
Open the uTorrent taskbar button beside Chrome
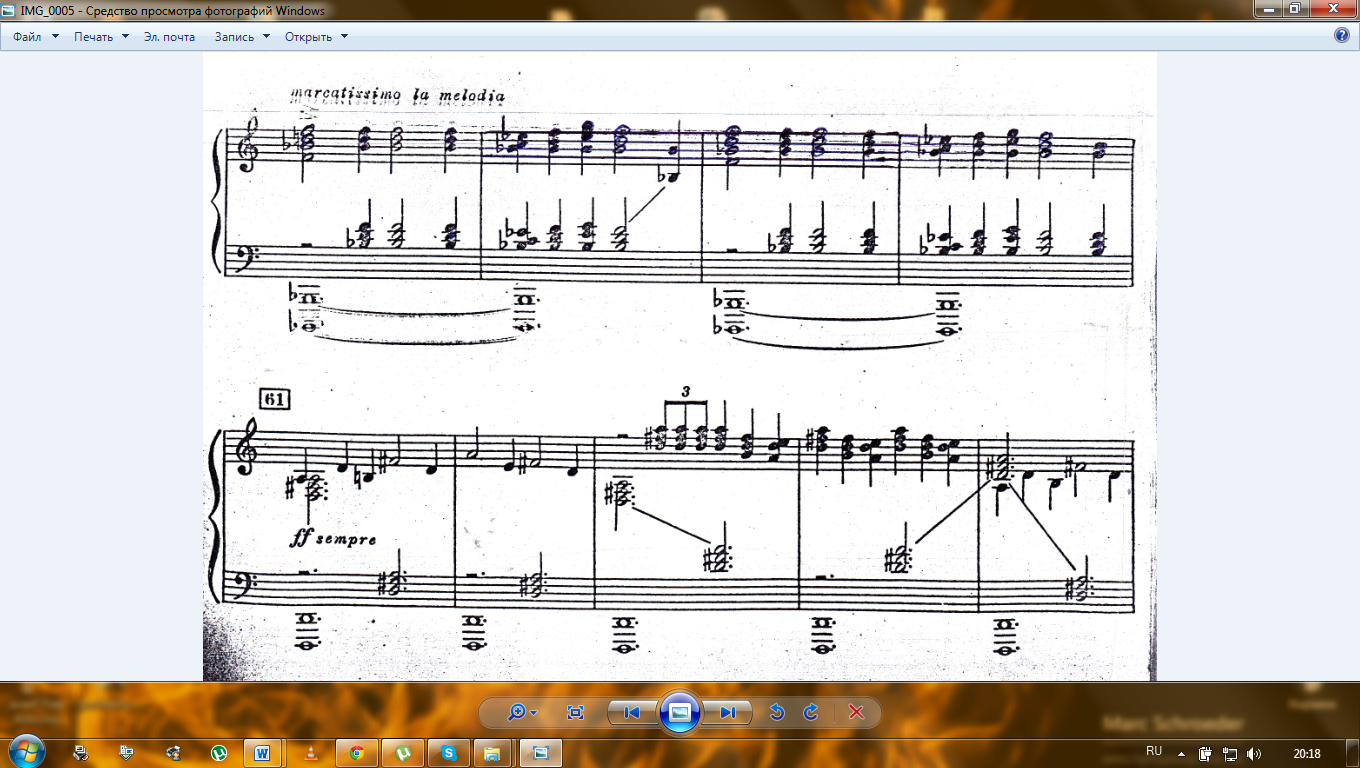click(x=403, y=752)
